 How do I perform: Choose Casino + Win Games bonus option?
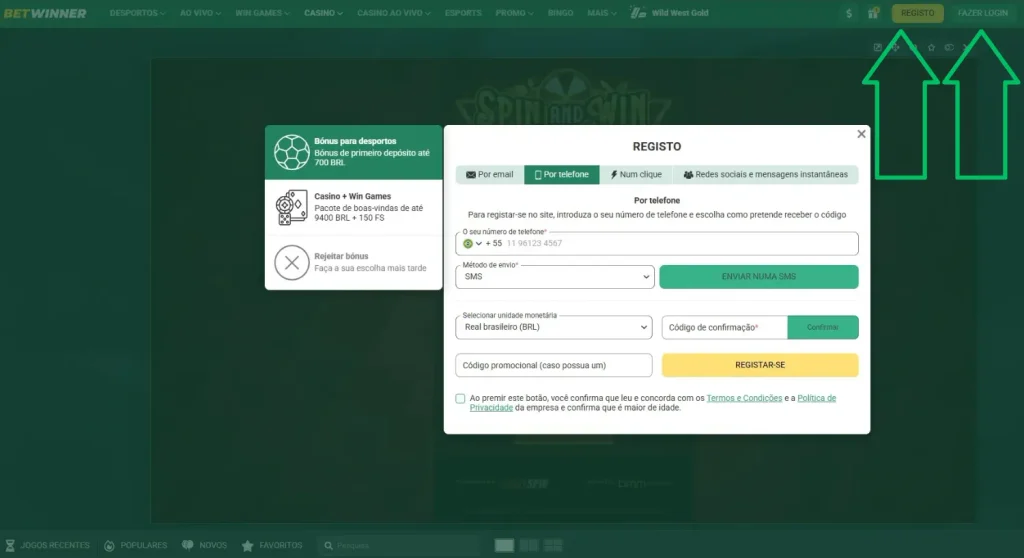tap(353, 207)
